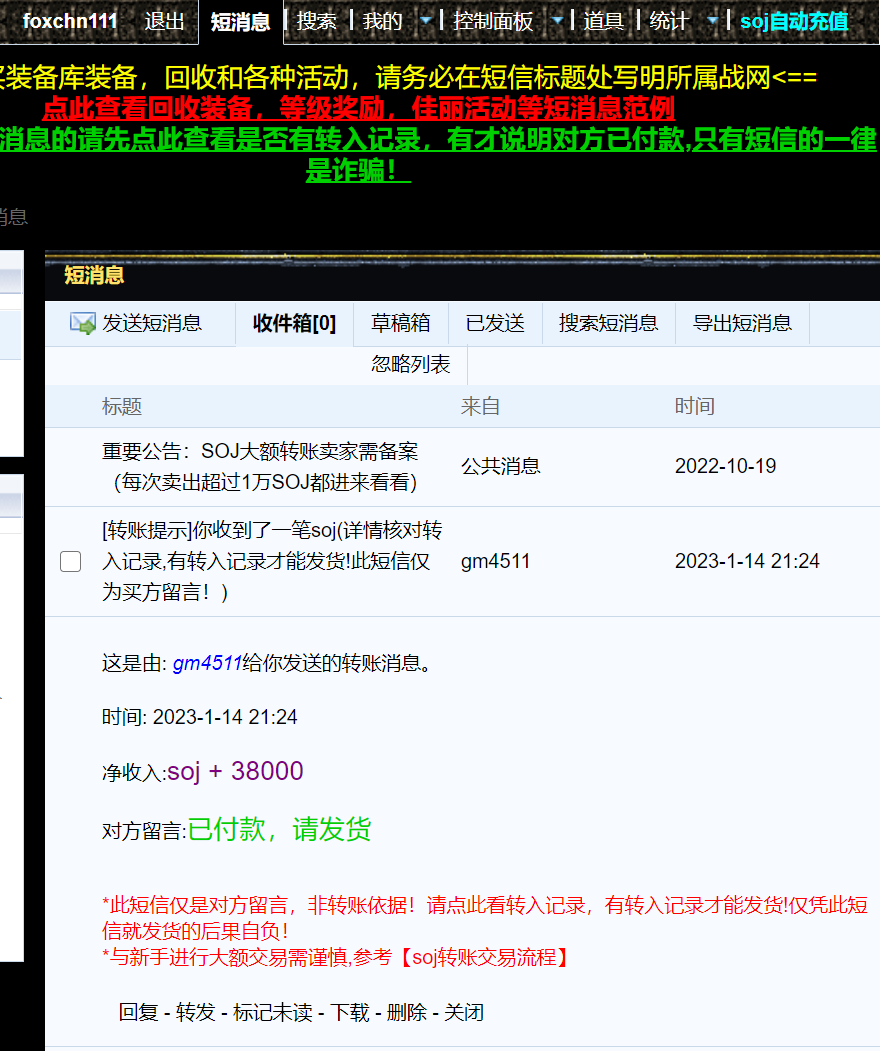This screenshot has width=880, height=1051.
Task: Open the 重要公告 SOJ大额转账 announcement
Action: point(260,466)
